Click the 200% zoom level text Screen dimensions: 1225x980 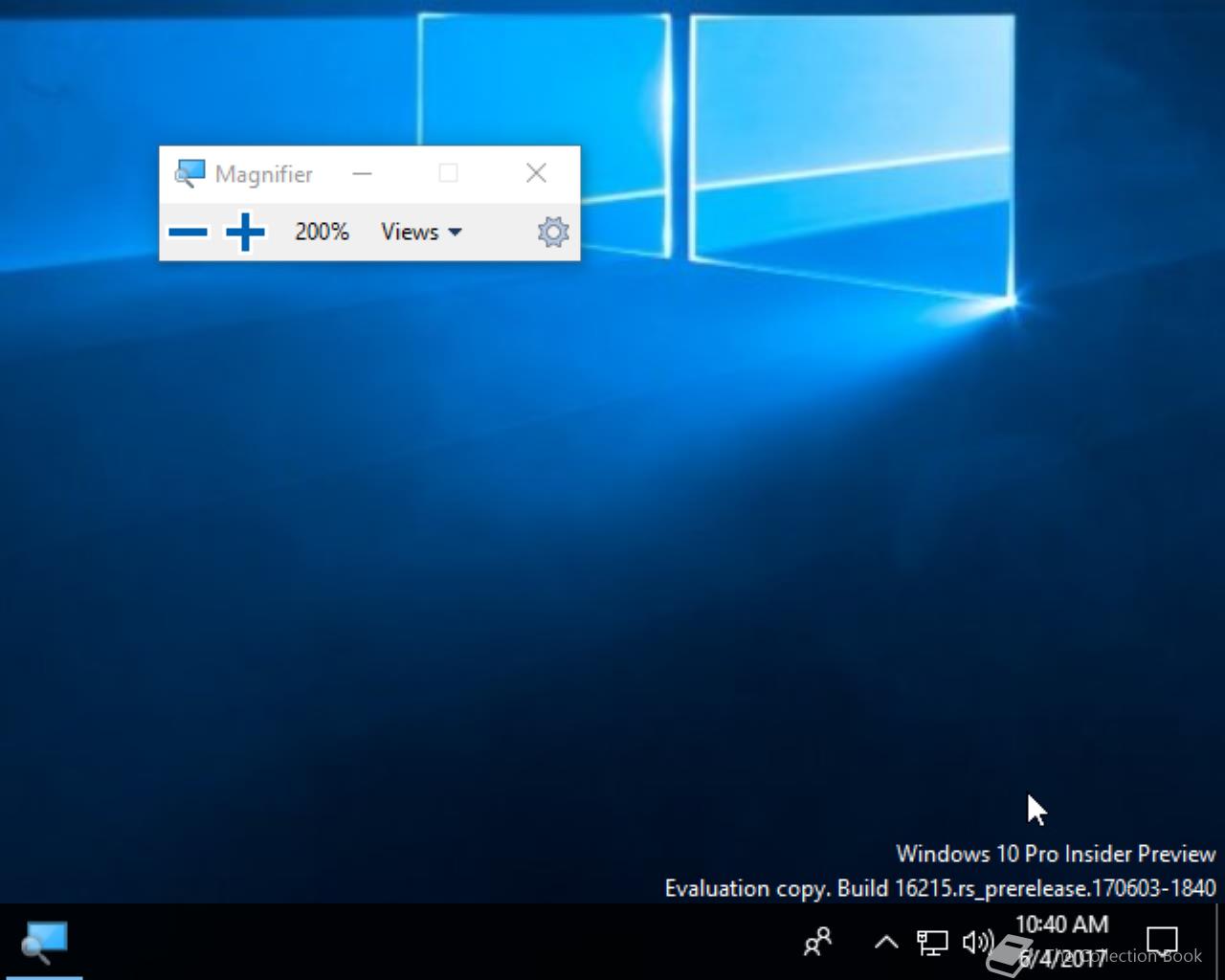322,232
